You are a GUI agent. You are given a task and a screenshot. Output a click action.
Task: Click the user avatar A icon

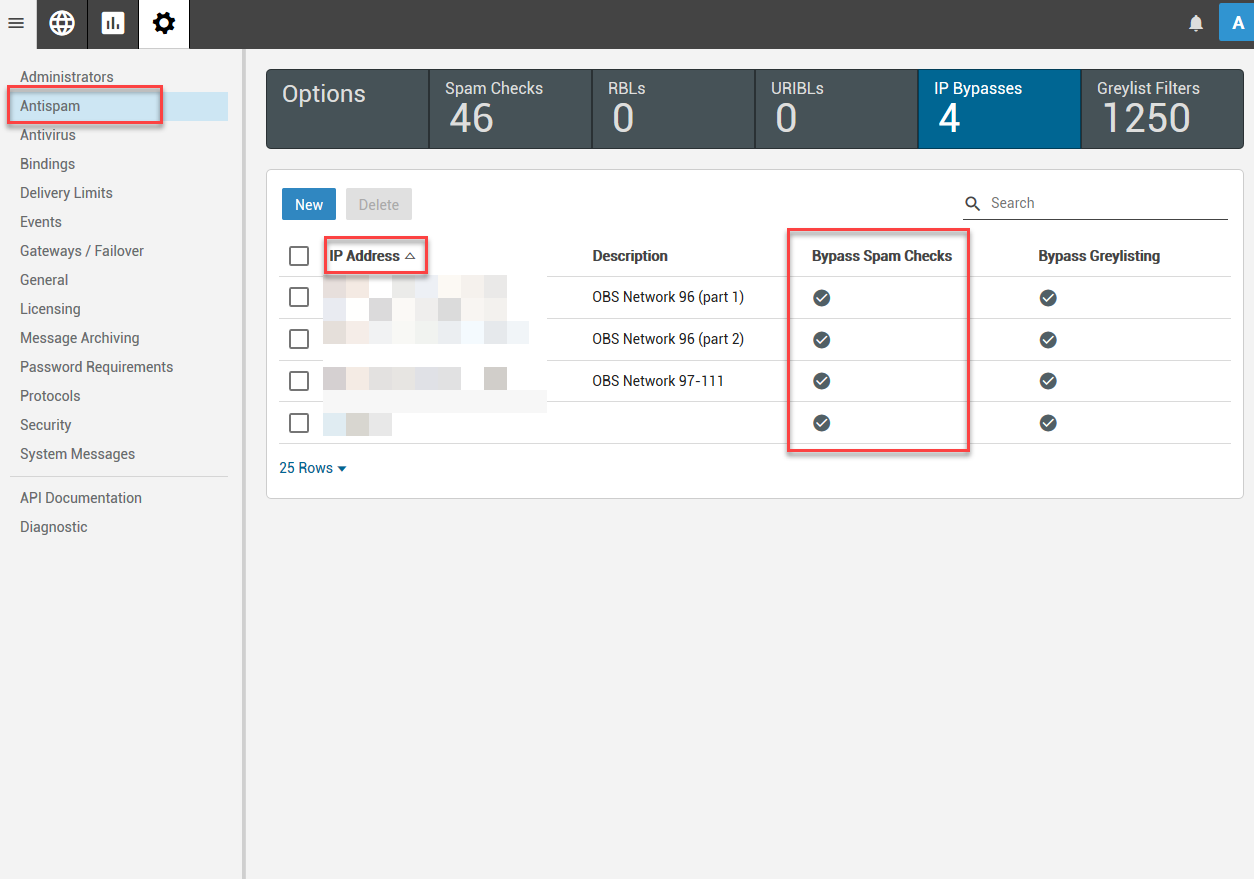(x=1237, y=23)
